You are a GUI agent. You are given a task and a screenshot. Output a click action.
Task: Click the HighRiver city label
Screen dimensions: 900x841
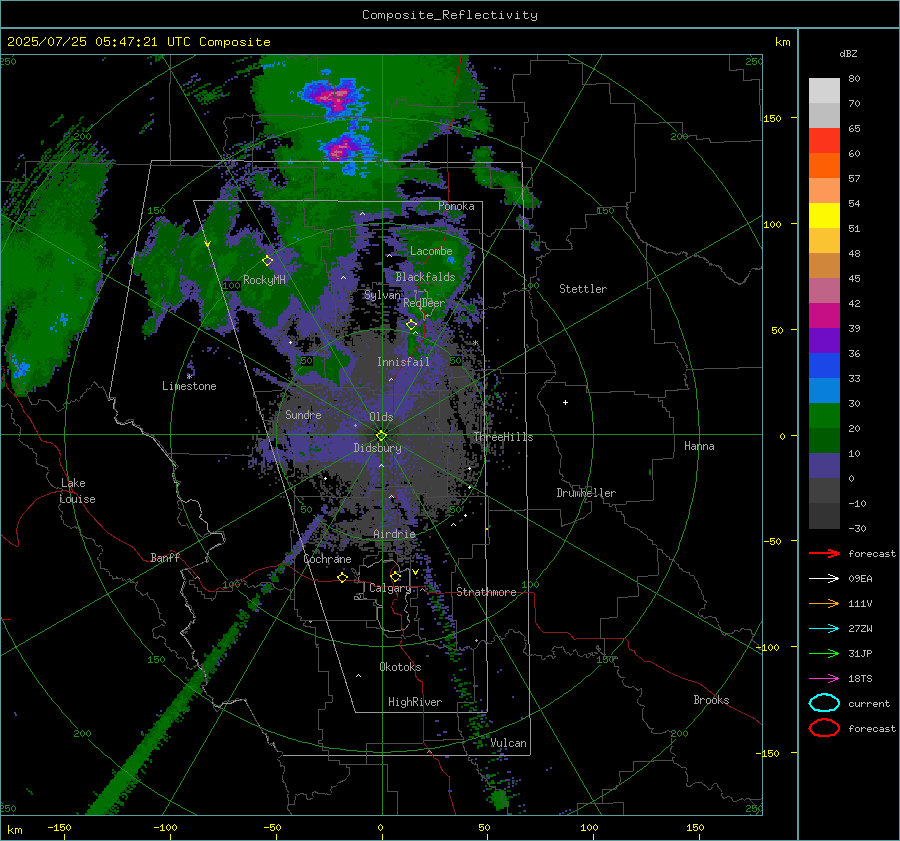coord(415,702)
